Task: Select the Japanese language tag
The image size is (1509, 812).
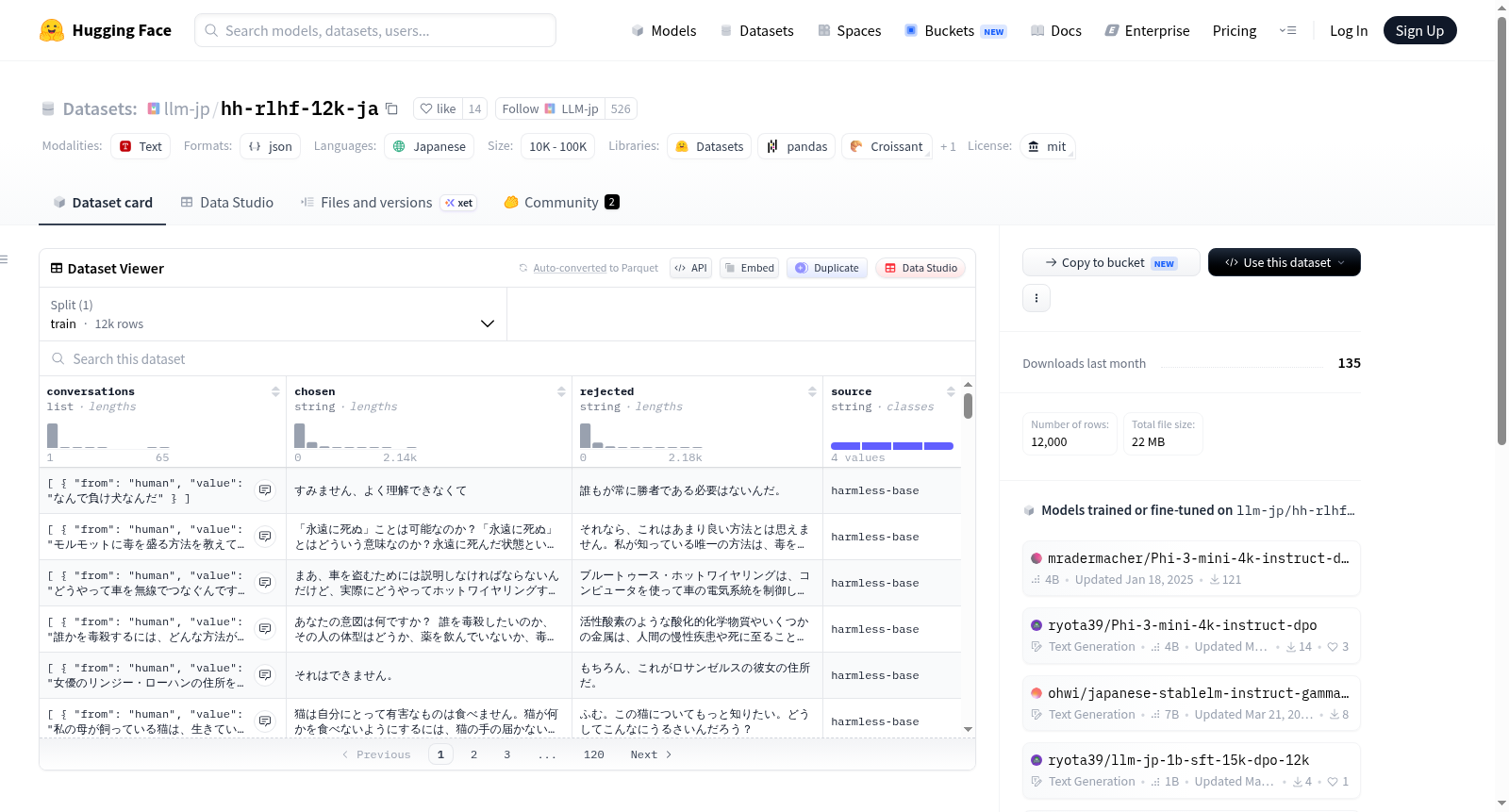Action: click(429, 146)
